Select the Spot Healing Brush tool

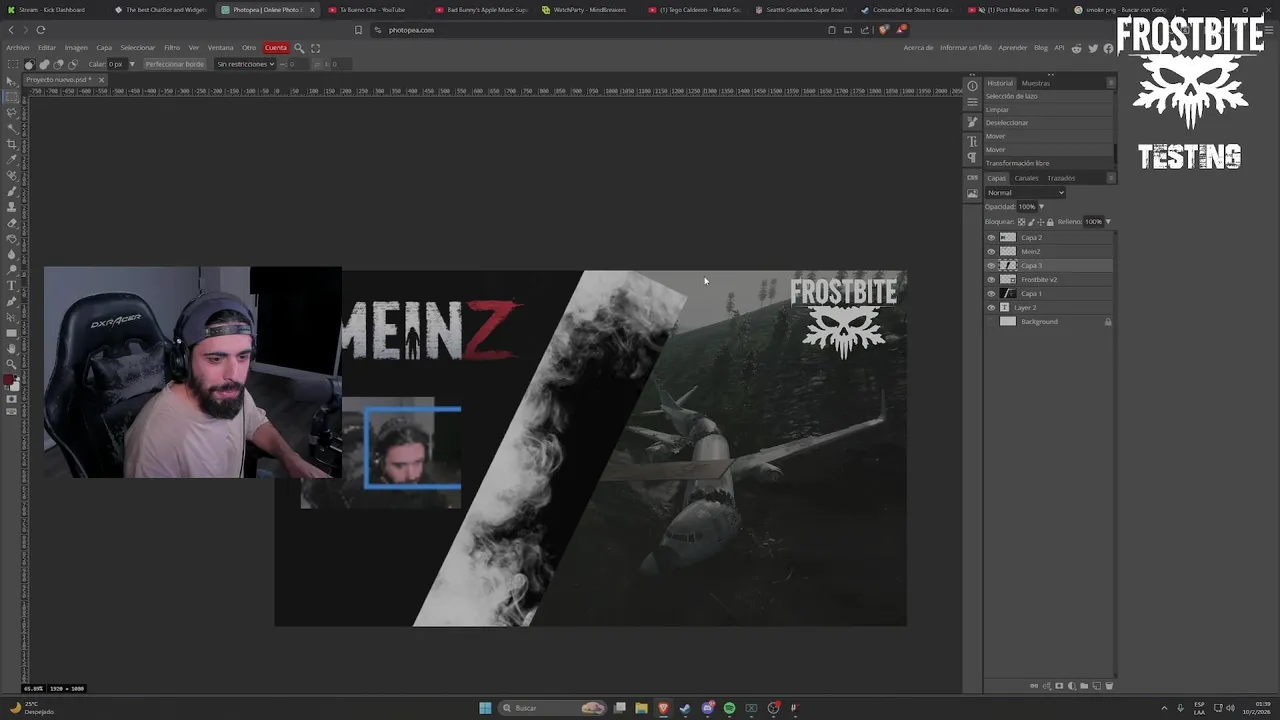pyautogui.click(x=12, y=175)
